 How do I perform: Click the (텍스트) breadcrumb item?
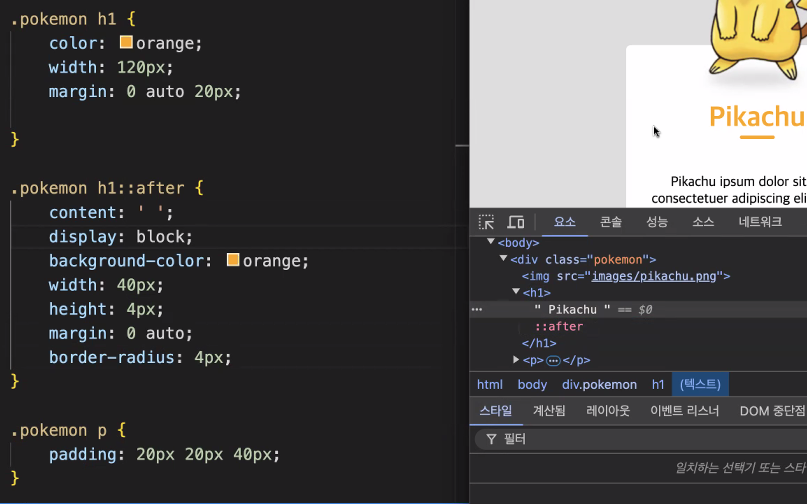pyautogui.click(x=700, y=385)
